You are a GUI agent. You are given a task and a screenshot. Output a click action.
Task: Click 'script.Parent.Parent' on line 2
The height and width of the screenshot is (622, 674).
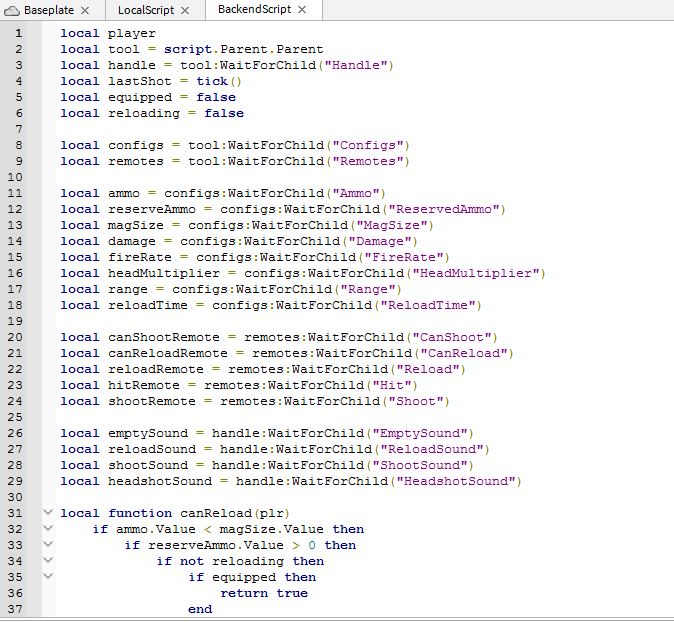243,49
